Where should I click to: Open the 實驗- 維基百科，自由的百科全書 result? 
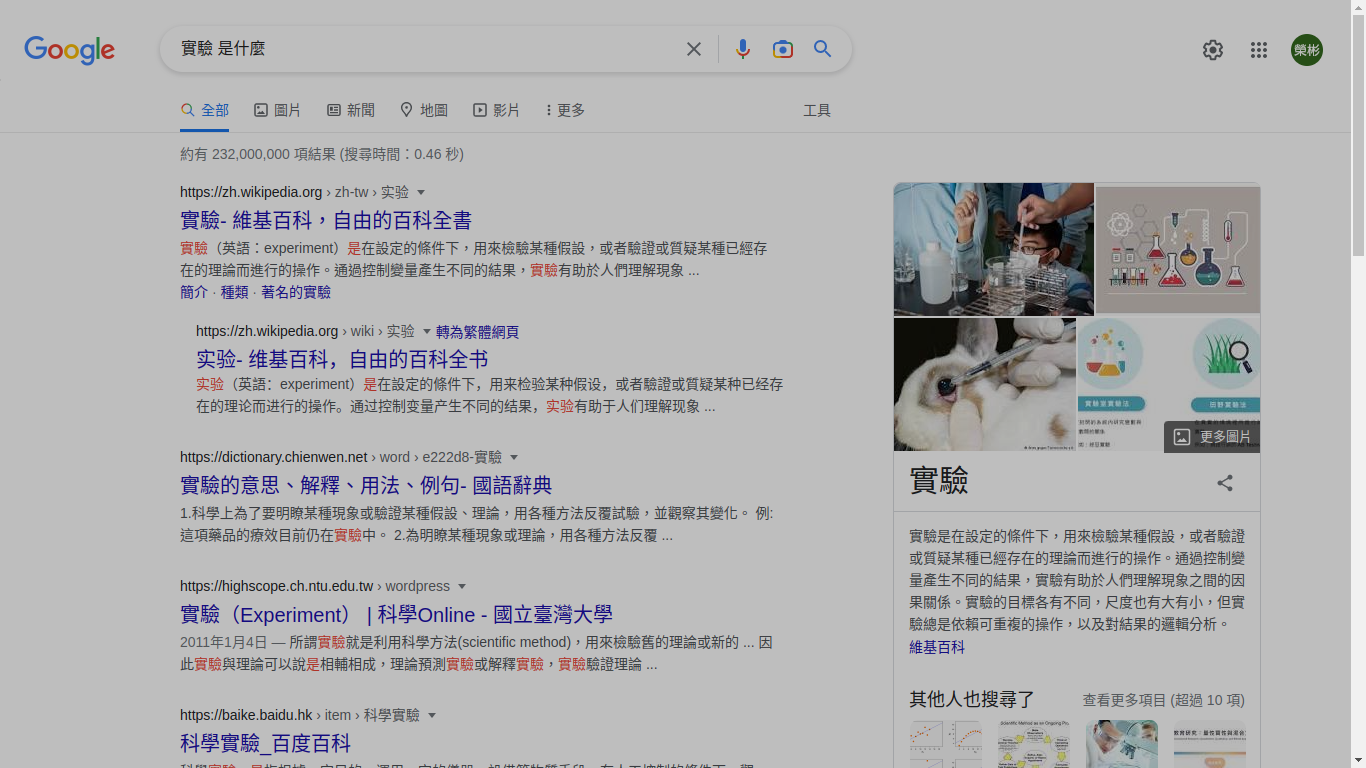tap(325, 220)
